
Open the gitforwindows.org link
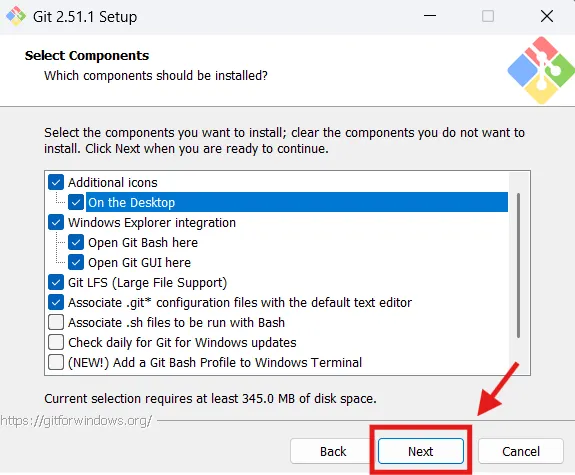pos(76,421)
